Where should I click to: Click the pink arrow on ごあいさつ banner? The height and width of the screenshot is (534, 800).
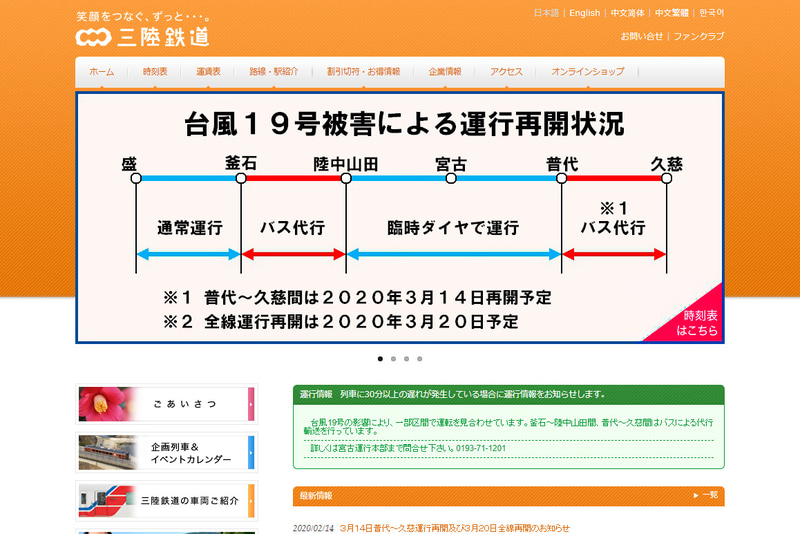click(x=251, y=404)
